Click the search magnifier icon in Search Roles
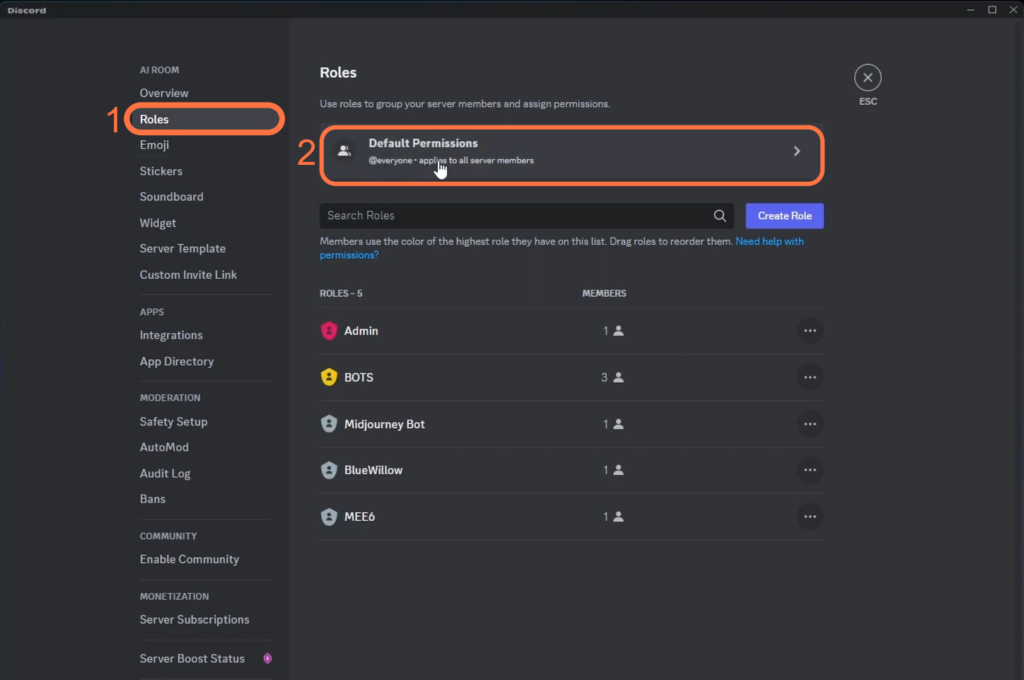1024x680 pixels. (720, 216)
